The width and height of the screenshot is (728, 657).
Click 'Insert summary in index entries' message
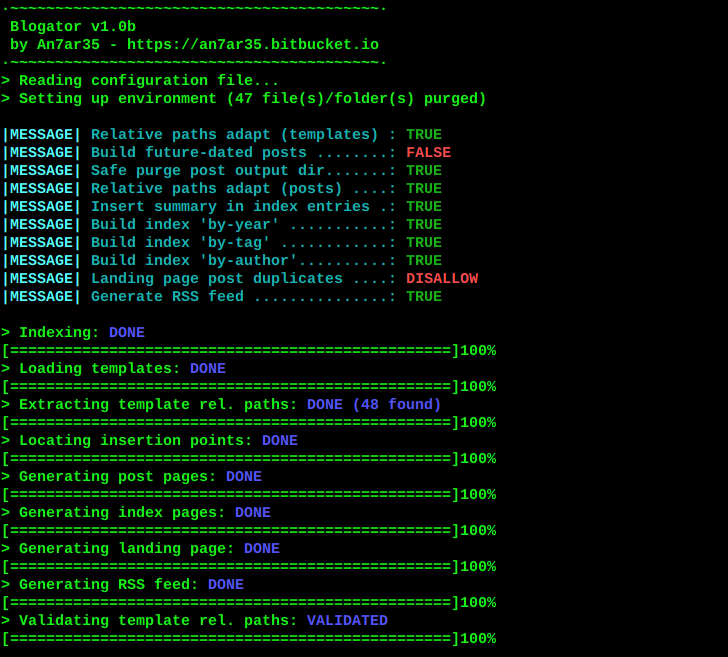point(230,207)
